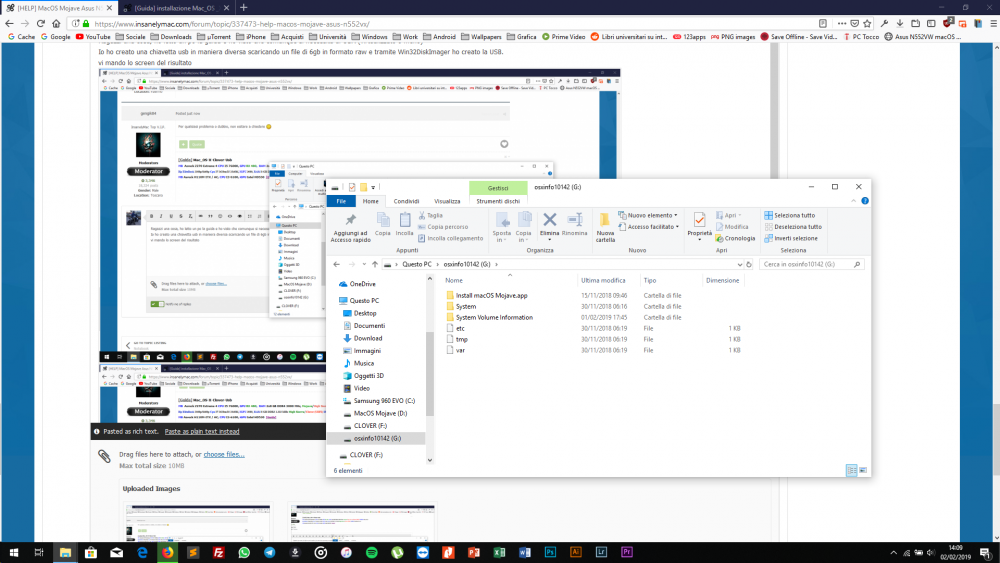Click the Elimina red X icon
Screen dimensions: 1000x563
pos(549,220)
